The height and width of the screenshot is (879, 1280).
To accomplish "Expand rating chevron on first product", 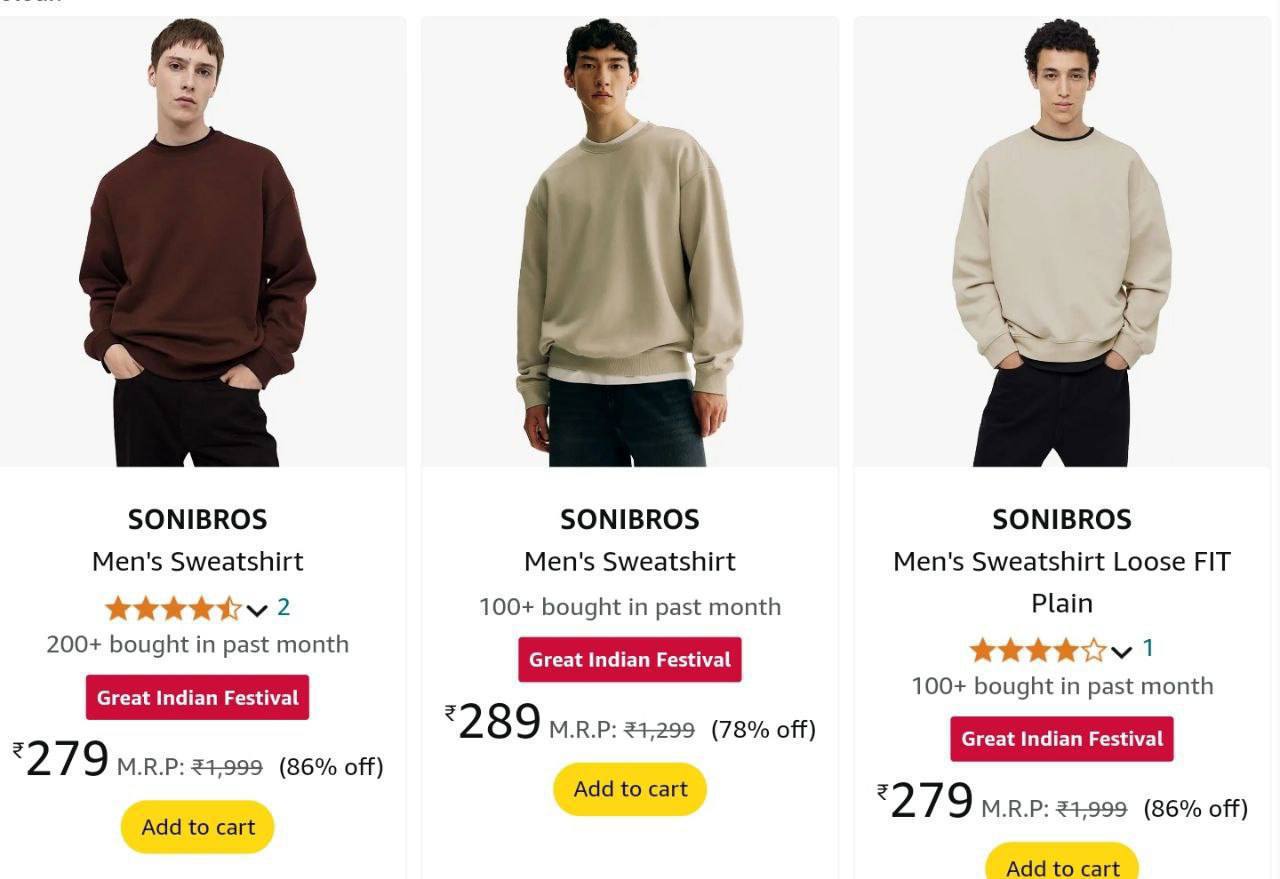I will (x=257, y=610).
